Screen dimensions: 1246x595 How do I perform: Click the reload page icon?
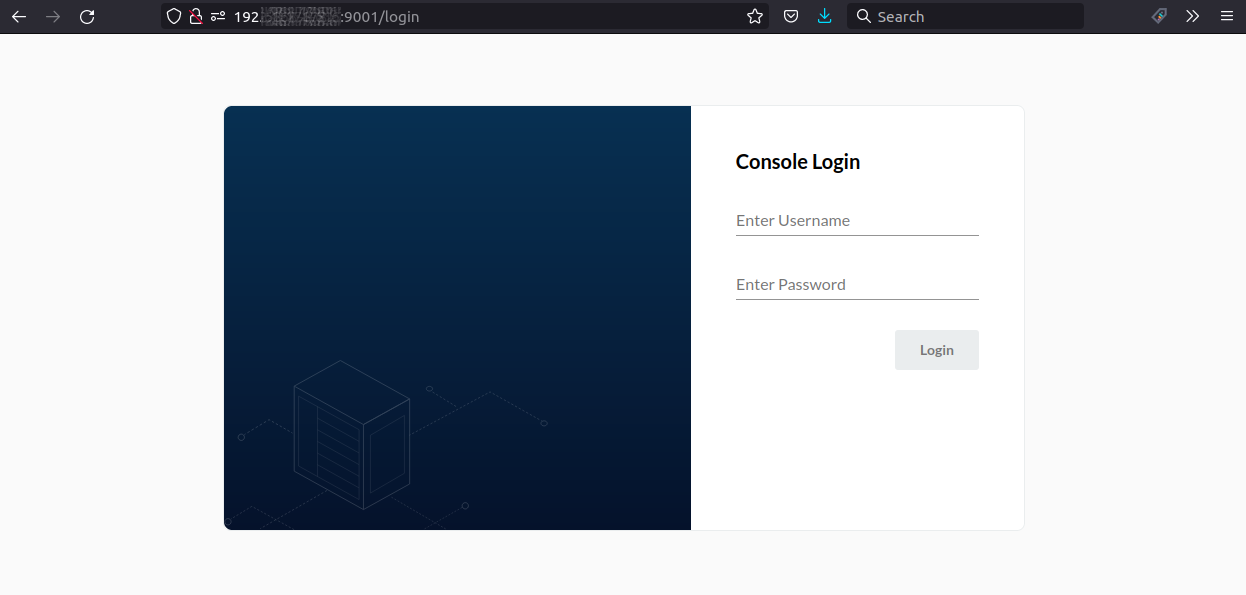coord(87,16)
